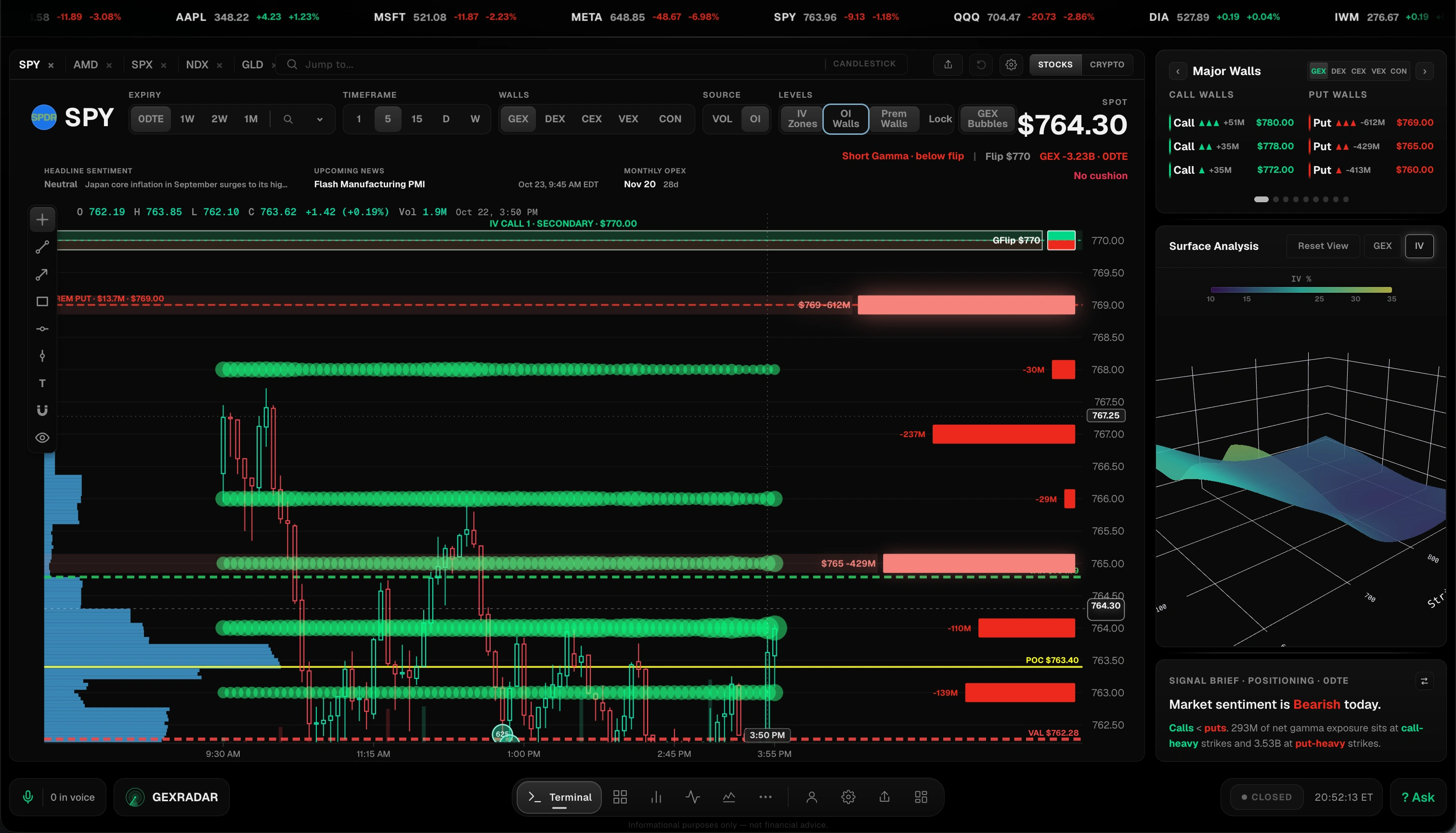This screenshot has width=1456, height=833.
Task: Open the user profile icon in dock
Action: (x=811, y=797)
